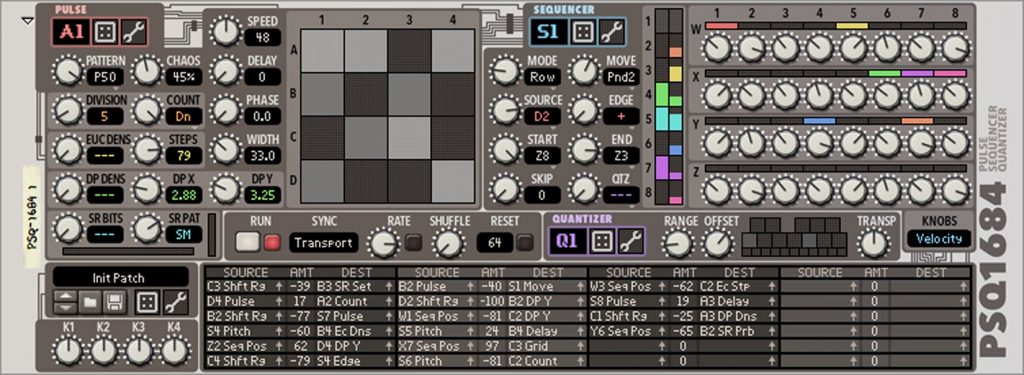This screenshot has width=1024, height=375.
Task: Click the K4 macro knob
Action: pyautogui.click(x=174, y=350)
